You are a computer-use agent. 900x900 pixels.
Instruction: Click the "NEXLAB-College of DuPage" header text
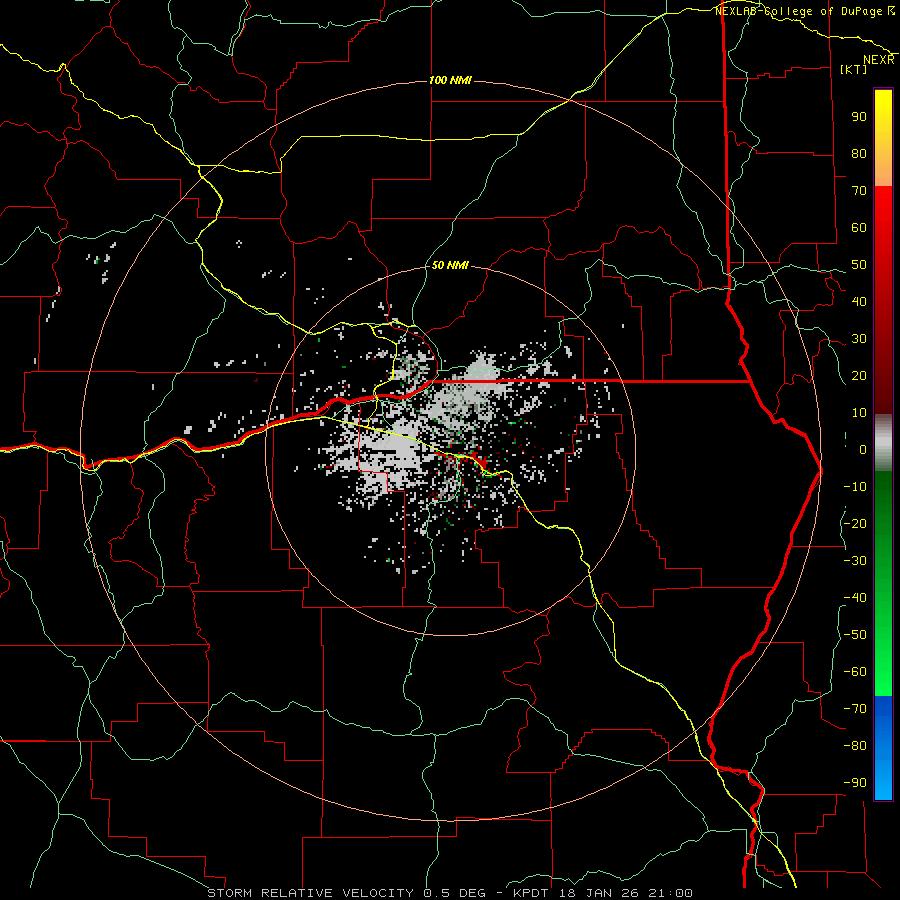800,11
